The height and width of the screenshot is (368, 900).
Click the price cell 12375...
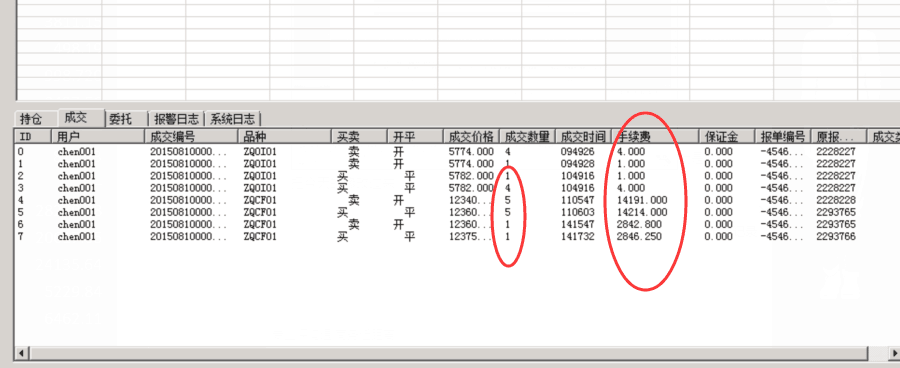point(470,237)
